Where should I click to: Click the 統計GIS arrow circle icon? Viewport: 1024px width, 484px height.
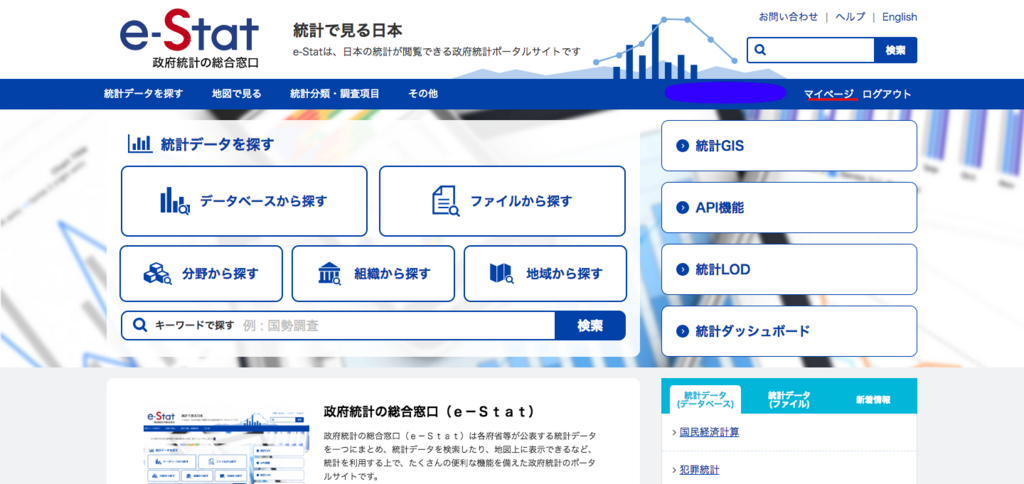coord(682,146)
